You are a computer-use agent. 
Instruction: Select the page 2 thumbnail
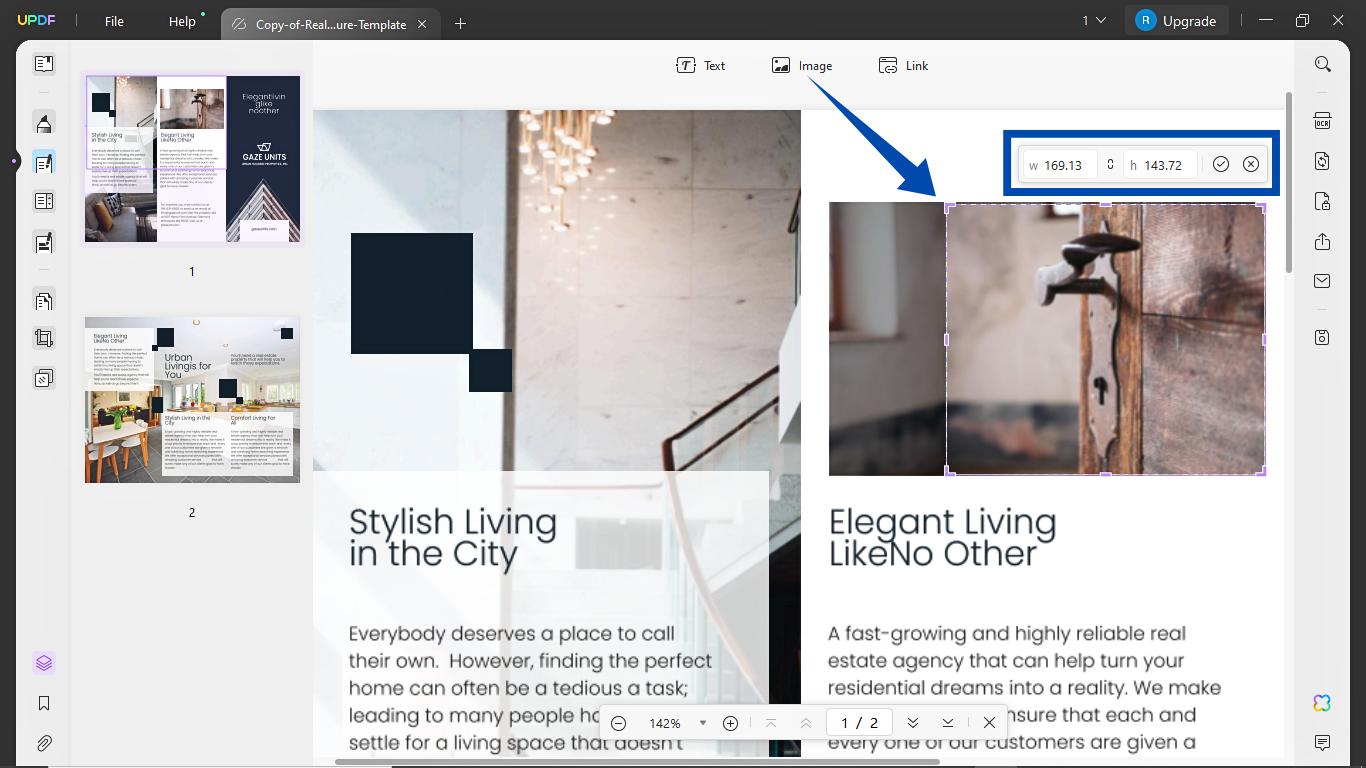[191, 400]
